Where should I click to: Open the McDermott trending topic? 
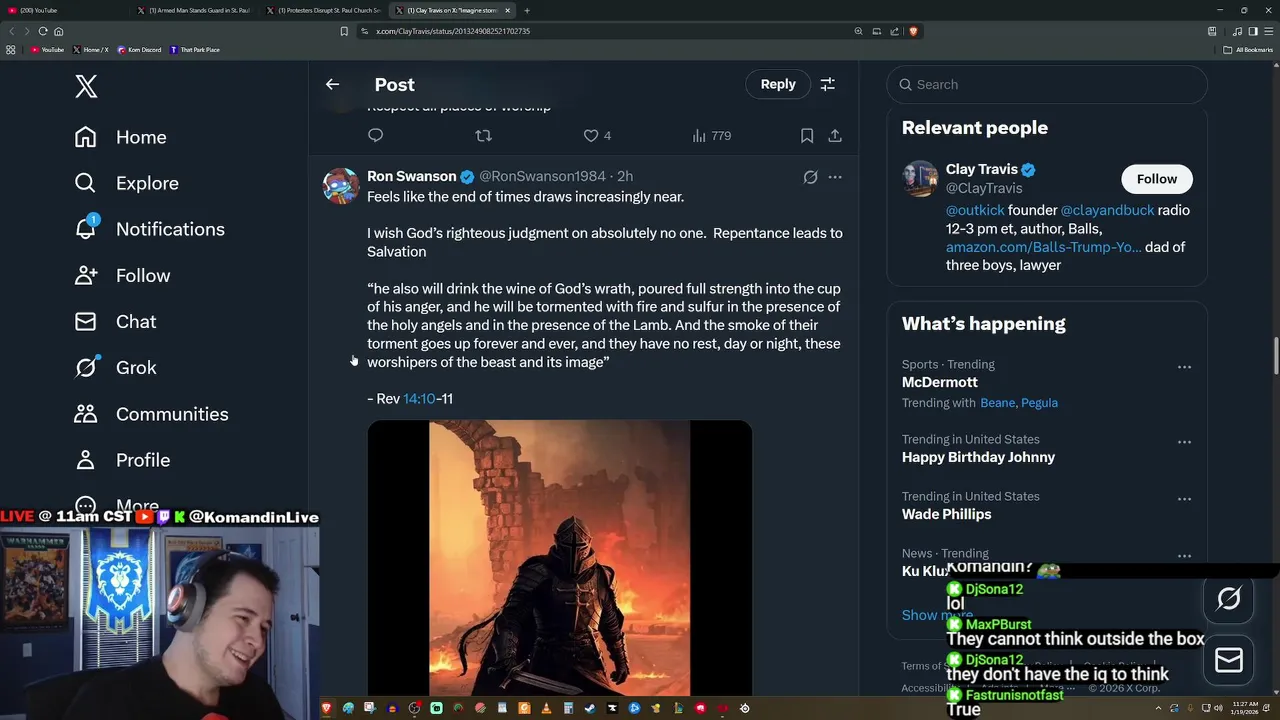point(940,382)
